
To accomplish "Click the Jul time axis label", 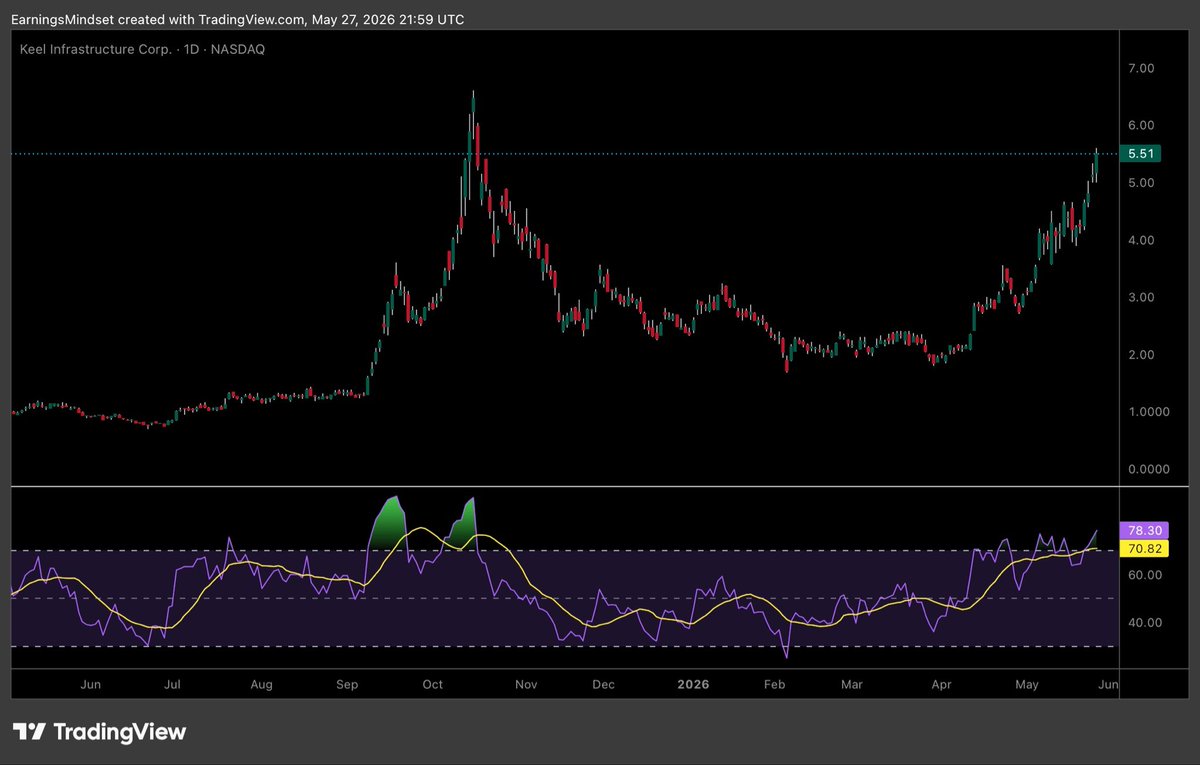I will click(x=172, y=685).
